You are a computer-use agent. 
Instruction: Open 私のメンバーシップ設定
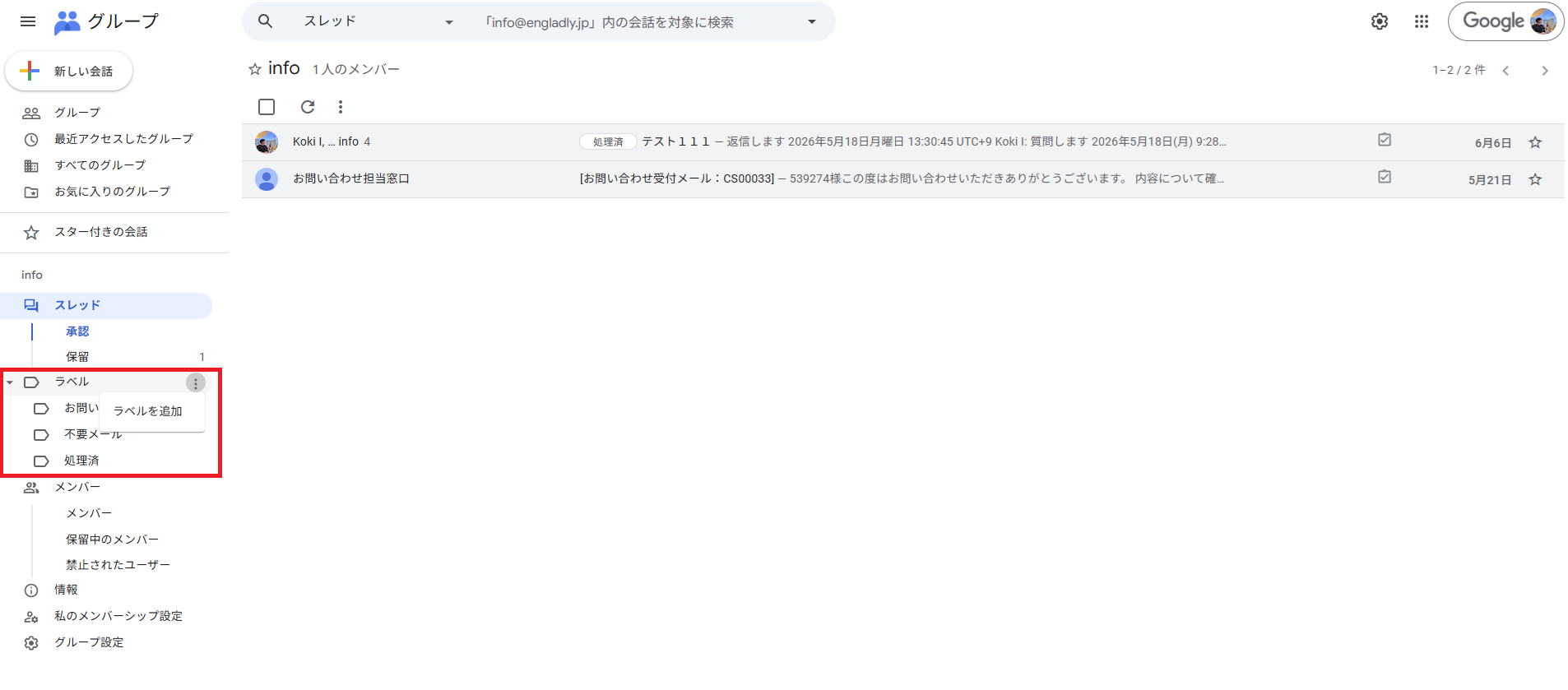point(118,616)
